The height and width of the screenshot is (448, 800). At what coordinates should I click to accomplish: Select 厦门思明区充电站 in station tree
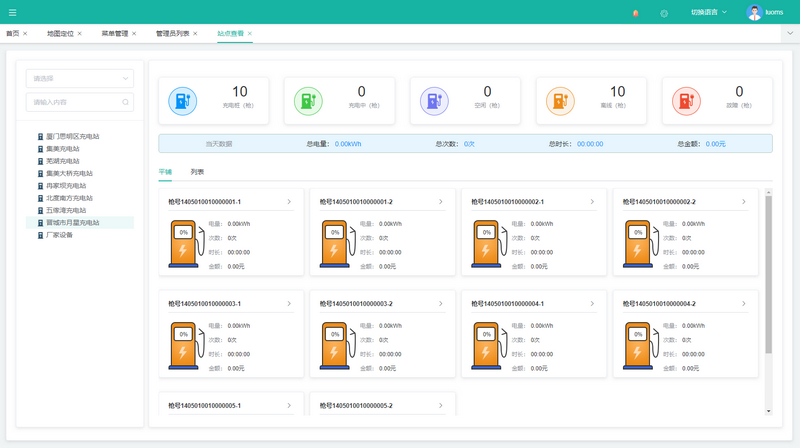(x=72, y=137)
